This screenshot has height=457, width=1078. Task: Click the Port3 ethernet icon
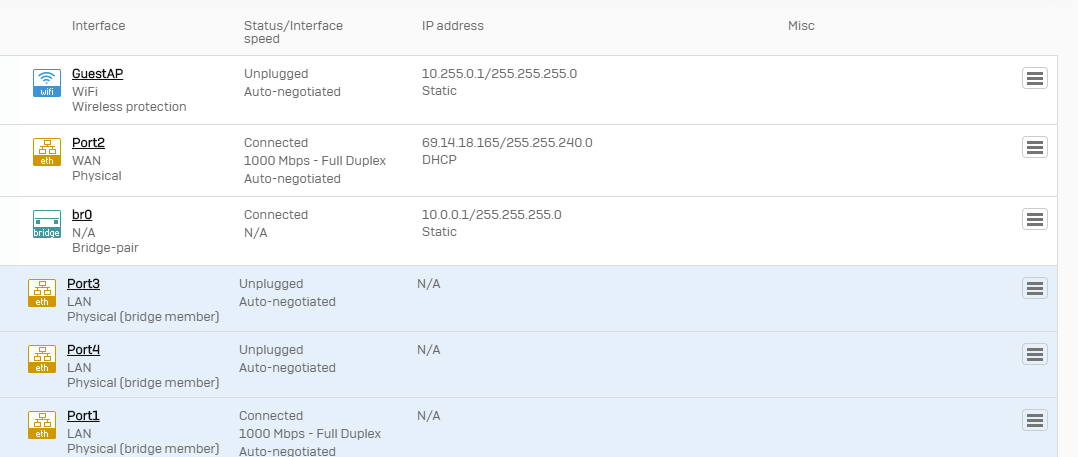click(42, 293)
